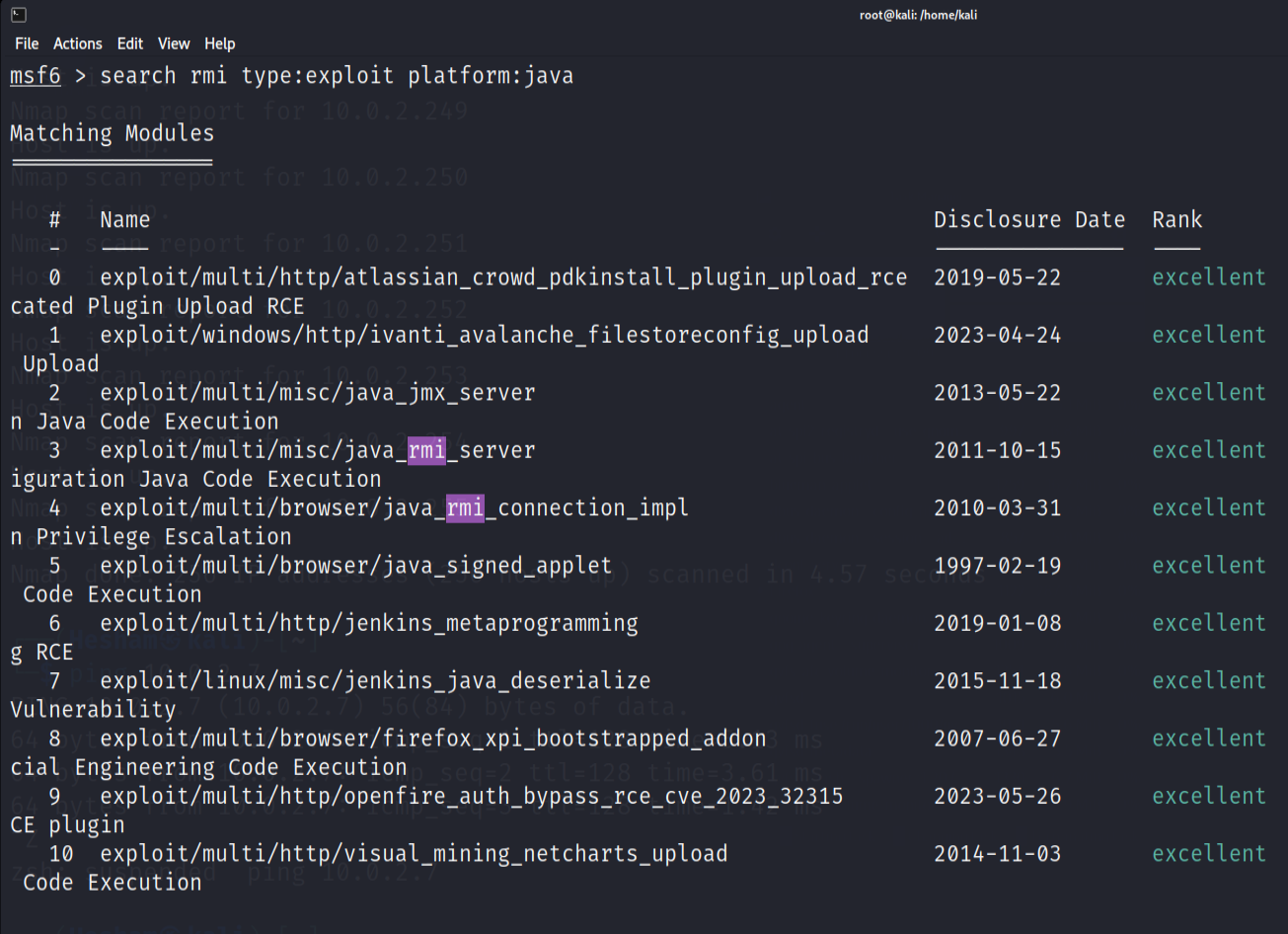Image resolution: width=1288 pixels, height=934 pixels.
Task: Click the exploit/multi/misc/java_jmx_server module path
Action: click(x=318, y=393)
